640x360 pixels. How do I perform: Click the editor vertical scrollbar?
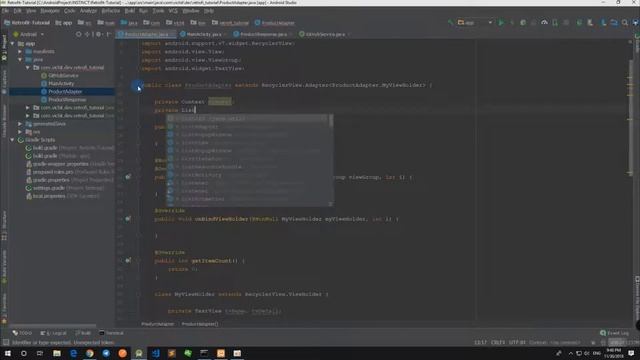(x=631, y=119)
